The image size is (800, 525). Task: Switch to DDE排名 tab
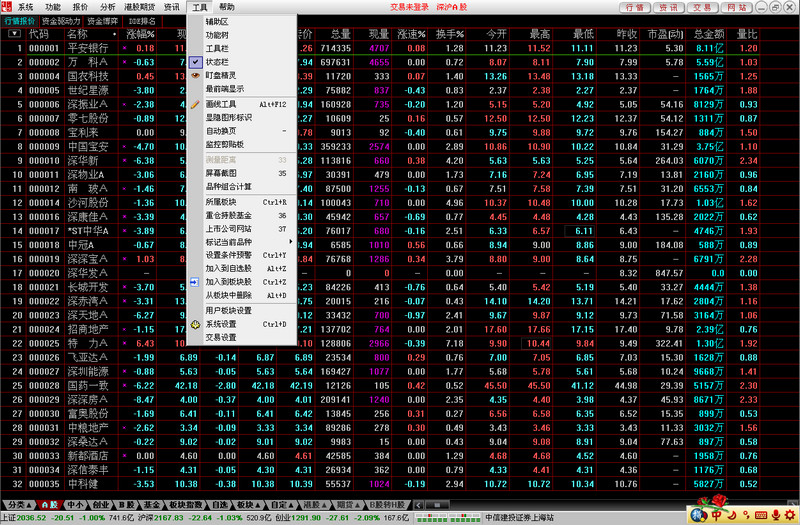coord(142,21)
